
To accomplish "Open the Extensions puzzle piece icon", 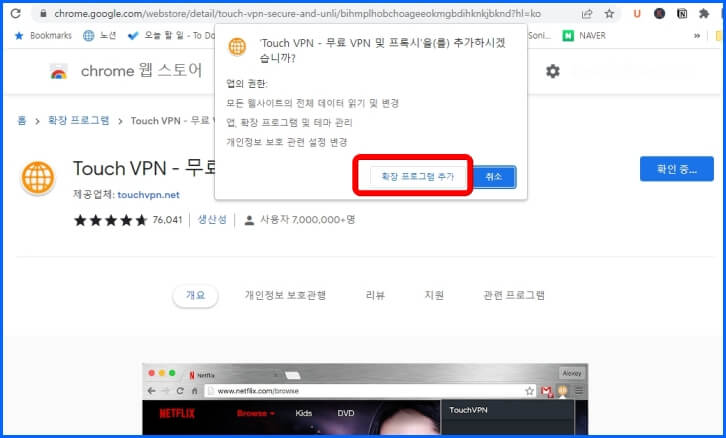I will [704, 14].
